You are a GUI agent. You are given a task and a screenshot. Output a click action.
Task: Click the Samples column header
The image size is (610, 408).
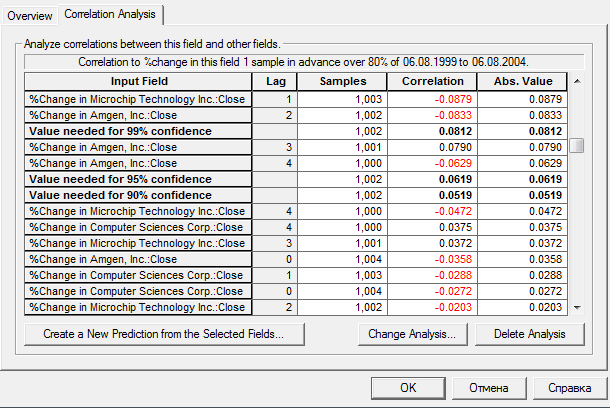[343, 81]
